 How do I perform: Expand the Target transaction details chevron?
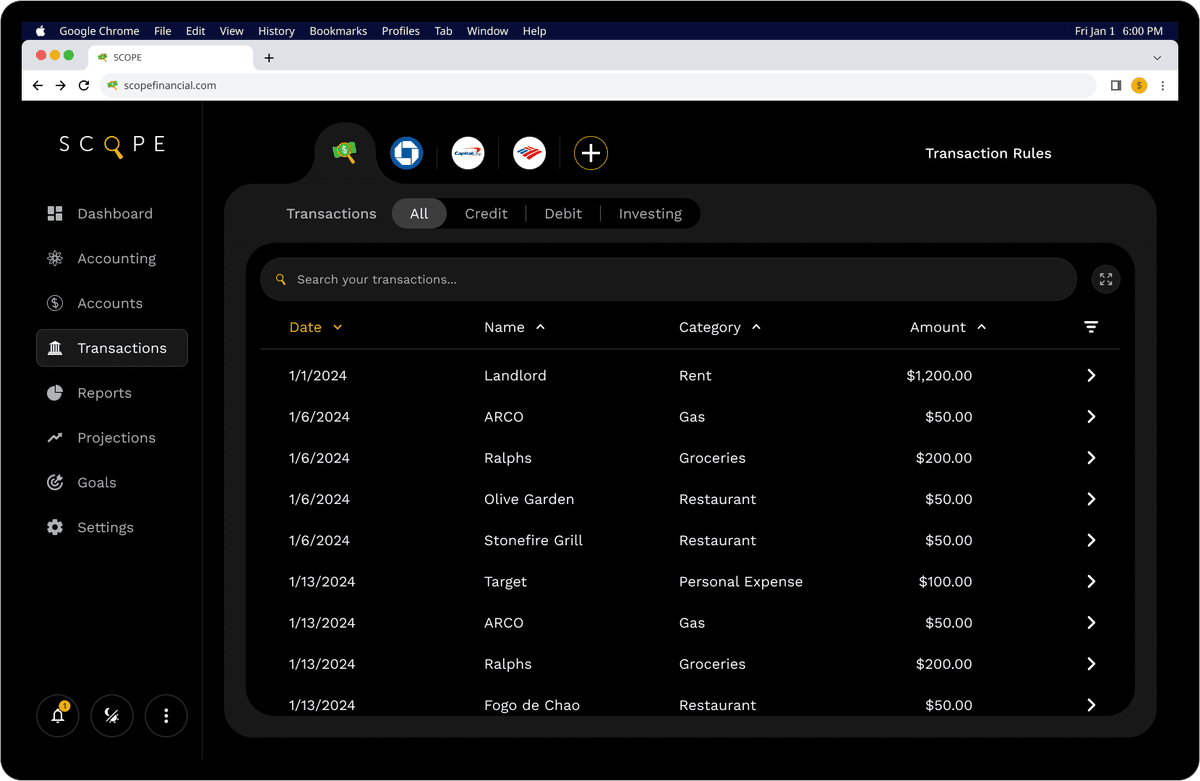pos(1091,582)
